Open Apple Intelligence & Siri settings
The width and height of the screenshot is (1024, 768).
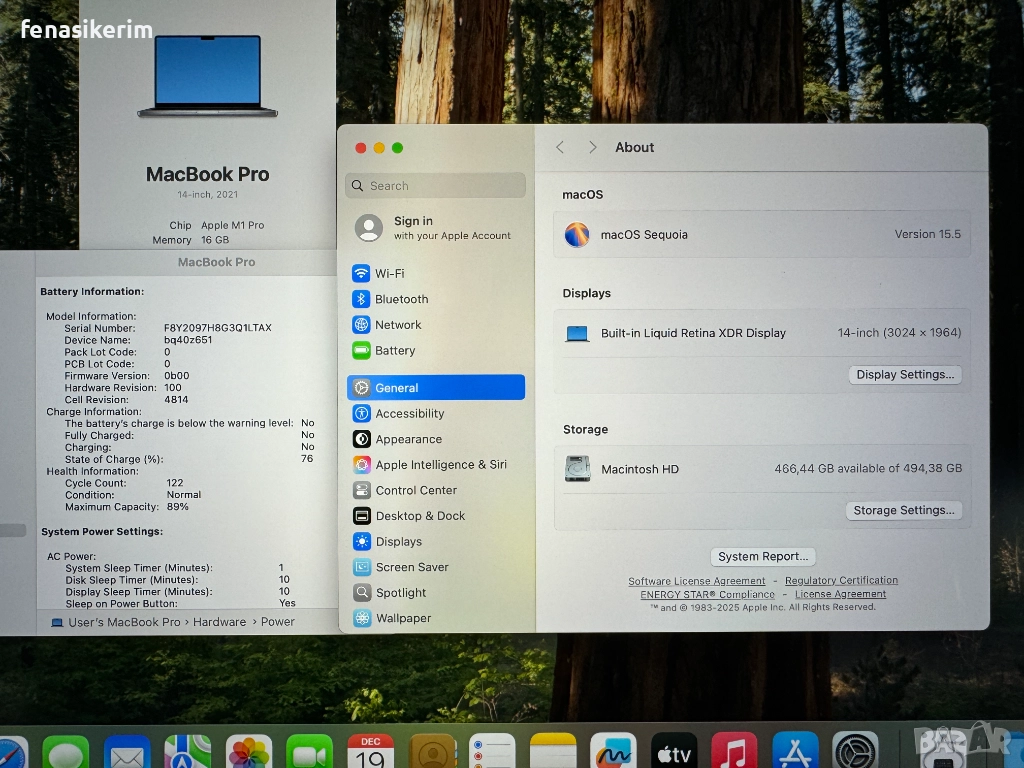440,465
